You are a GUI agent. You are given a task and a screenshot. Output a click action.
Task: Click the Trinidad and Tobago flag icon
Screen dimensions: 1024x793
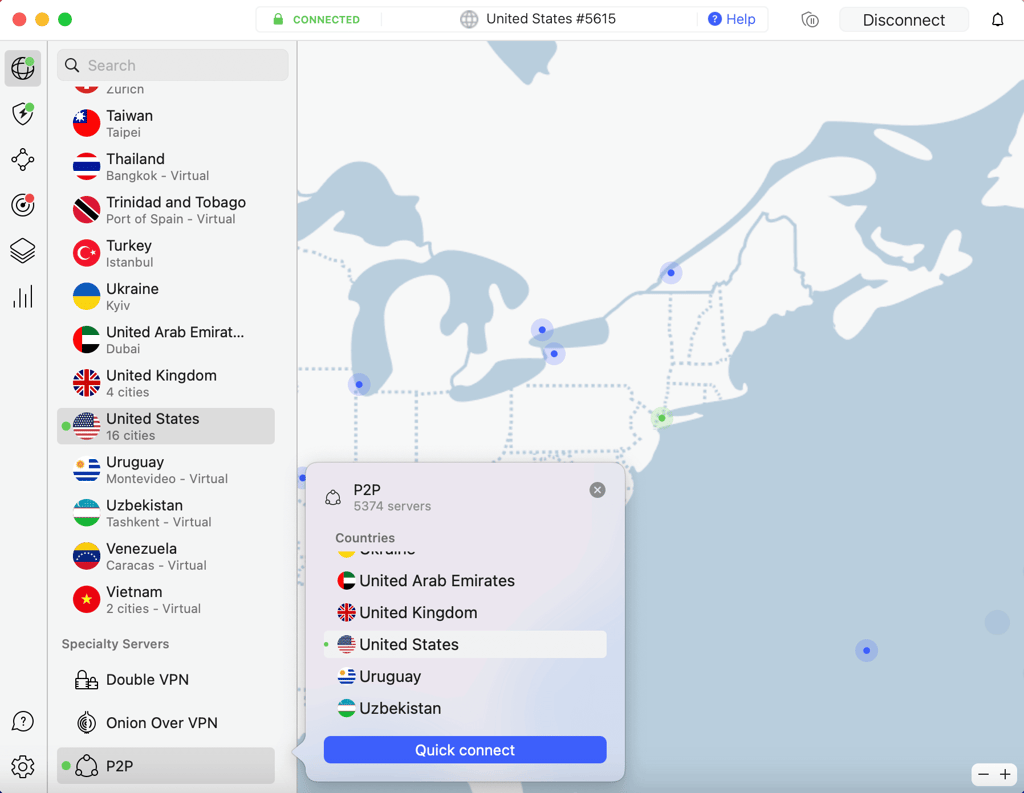pyautogui.click(x=86, y=210)
